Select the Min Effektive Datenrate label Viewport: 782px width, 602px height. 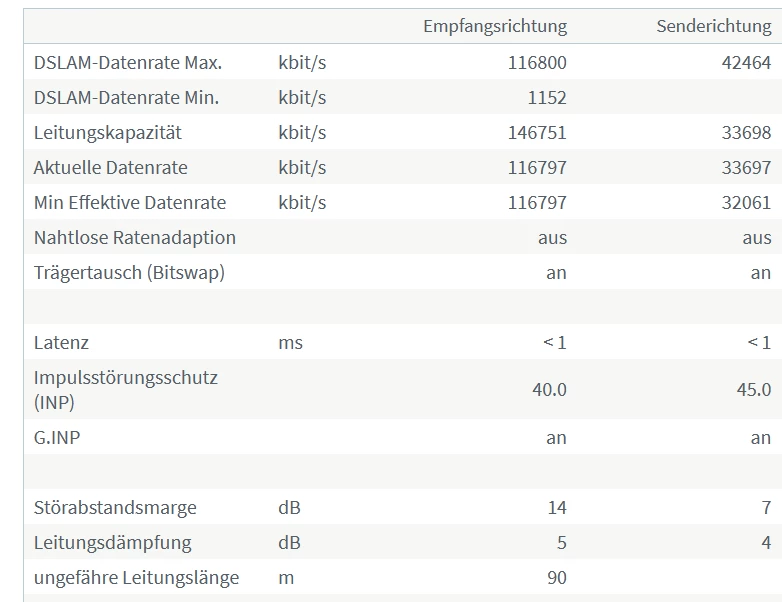tap(130, 202)
